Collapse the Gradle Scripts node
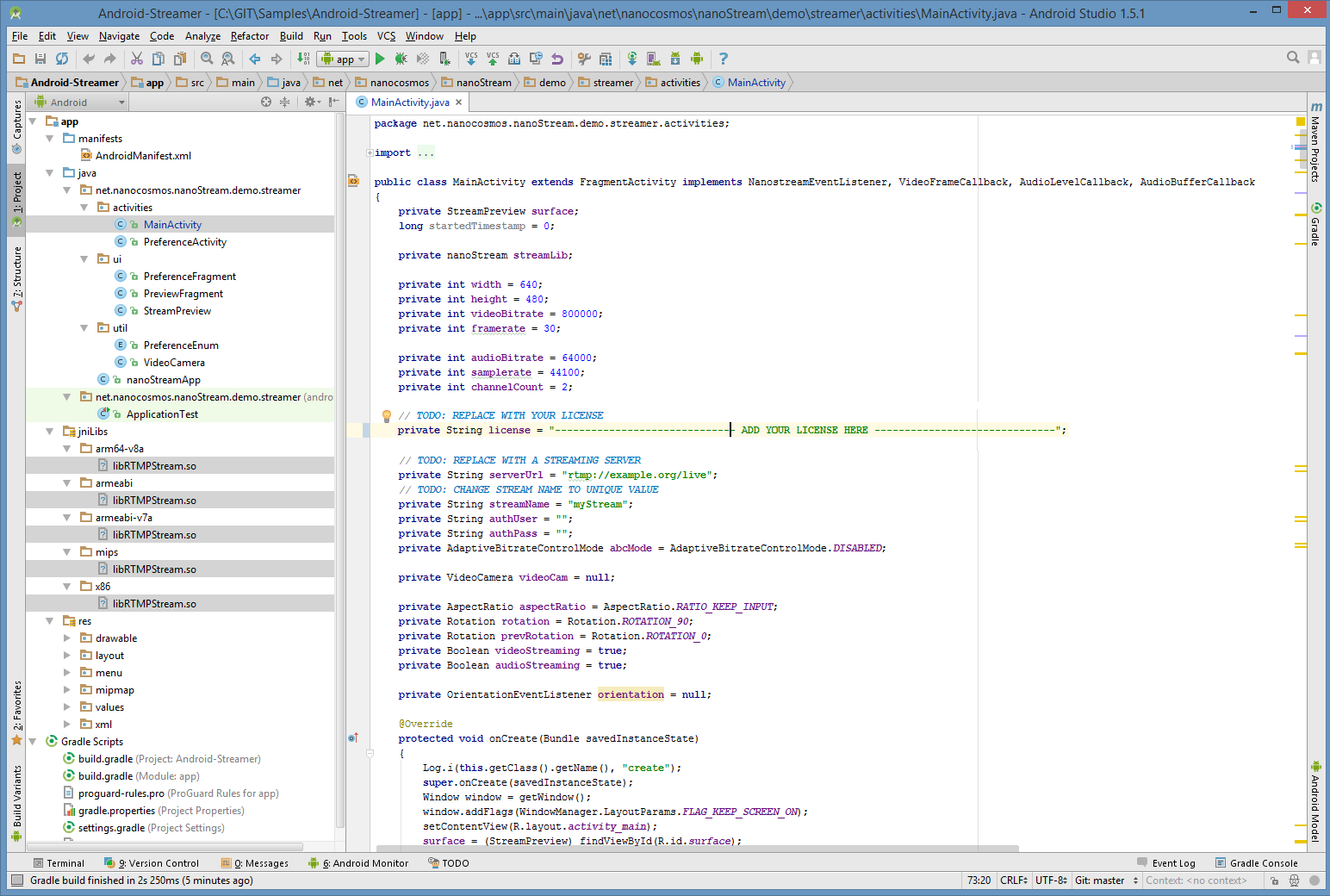The image size is (1330, 896). pyautogui.click(x=33, y=741)
